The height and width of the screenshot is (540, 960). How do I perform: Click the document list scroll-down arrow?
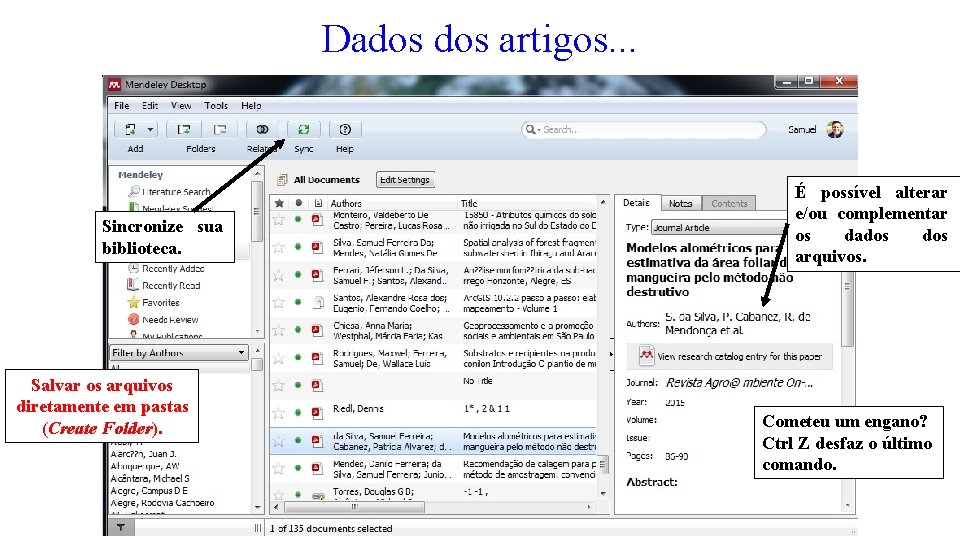point(603,493)
